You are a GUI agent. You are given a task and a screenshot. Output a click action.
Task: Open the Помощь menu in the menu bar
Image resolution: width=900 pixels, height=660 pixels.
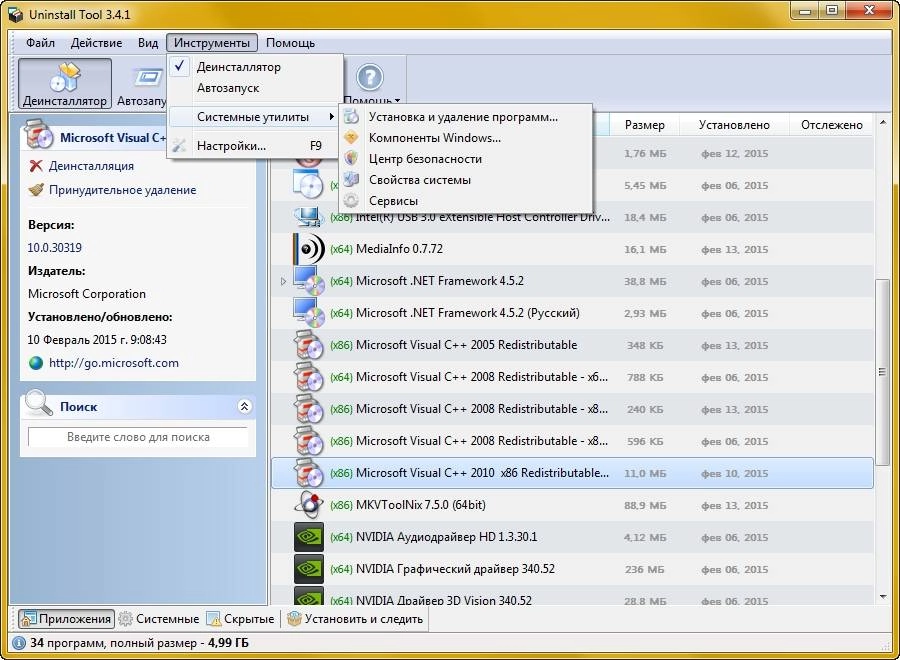pos(290,43)
